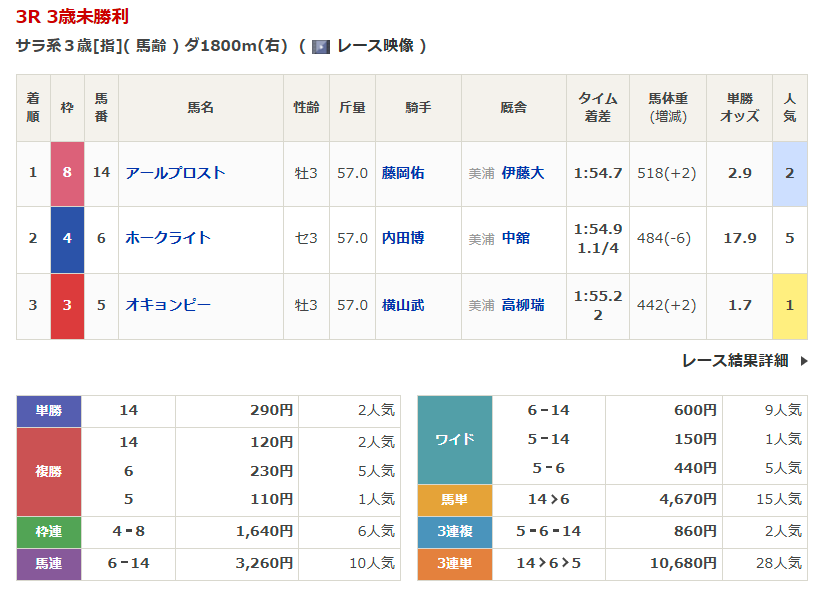822x591 pixels.
Task: Click the pink frame number 8 box
Action: [67, 173]
